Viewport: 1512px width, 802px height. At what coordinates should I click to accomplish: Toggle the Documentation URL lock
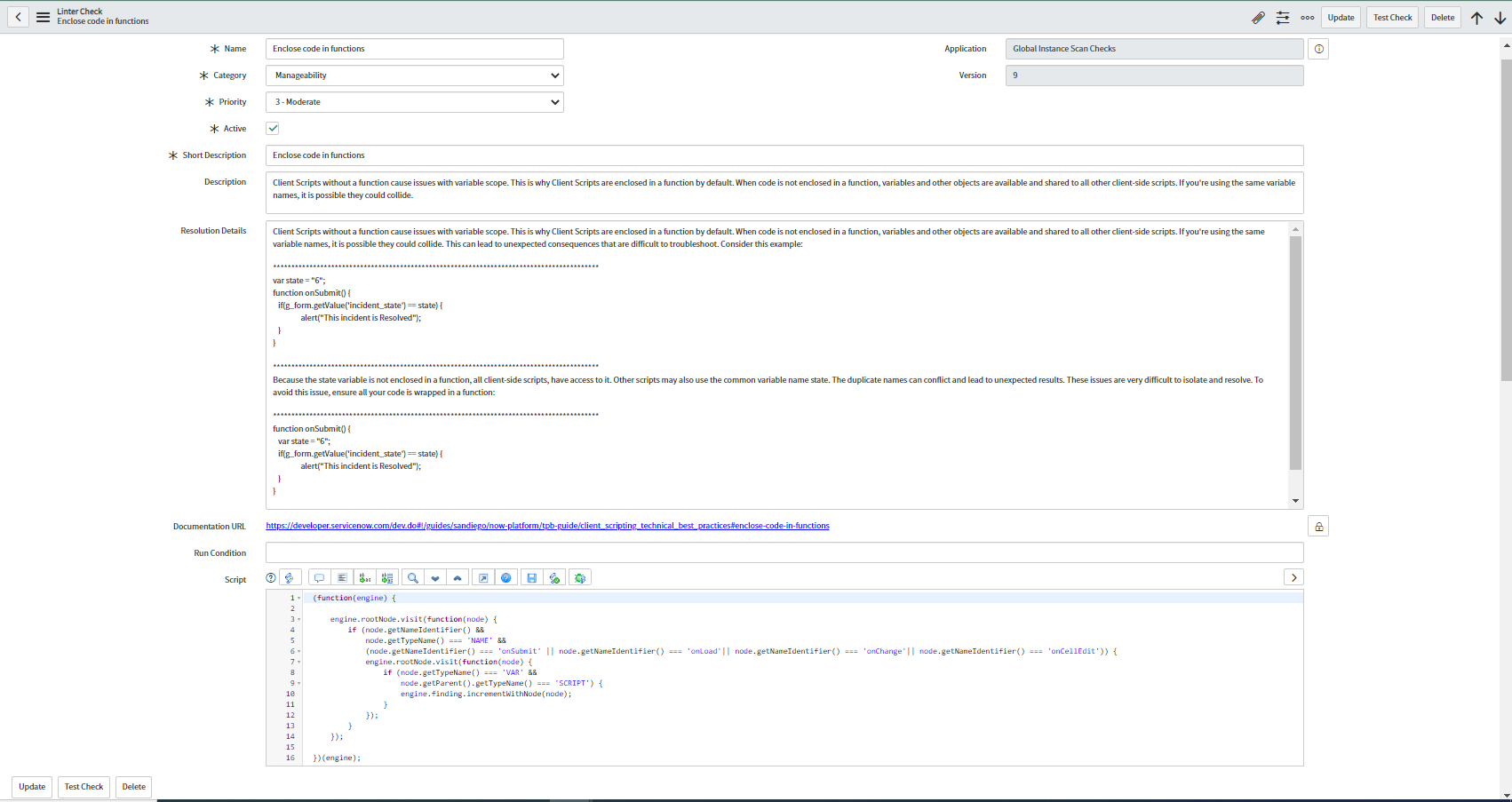[1317, 525]
